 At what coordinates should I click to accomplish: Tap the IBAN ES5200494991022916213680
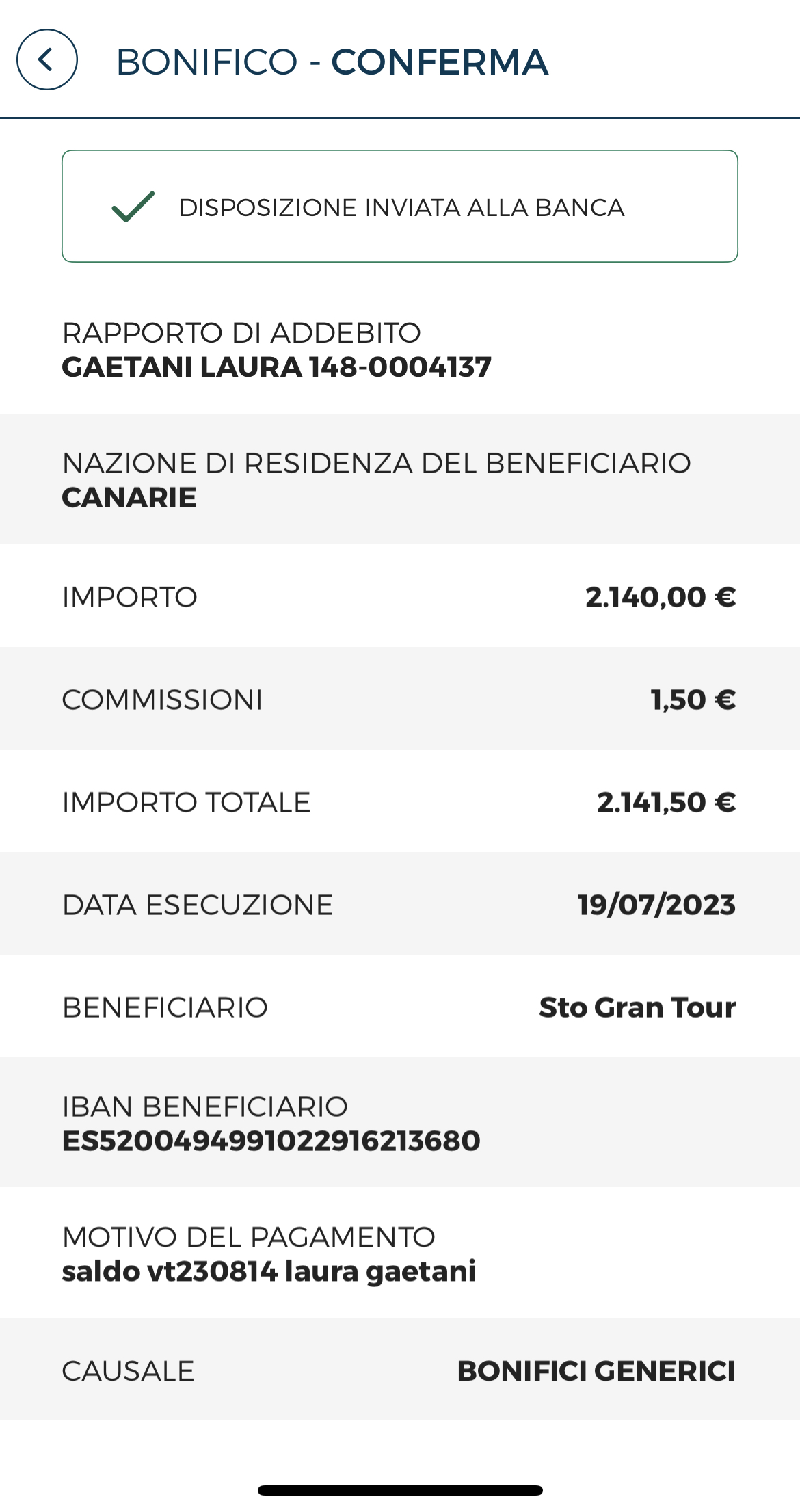(x=271, y=1141)
